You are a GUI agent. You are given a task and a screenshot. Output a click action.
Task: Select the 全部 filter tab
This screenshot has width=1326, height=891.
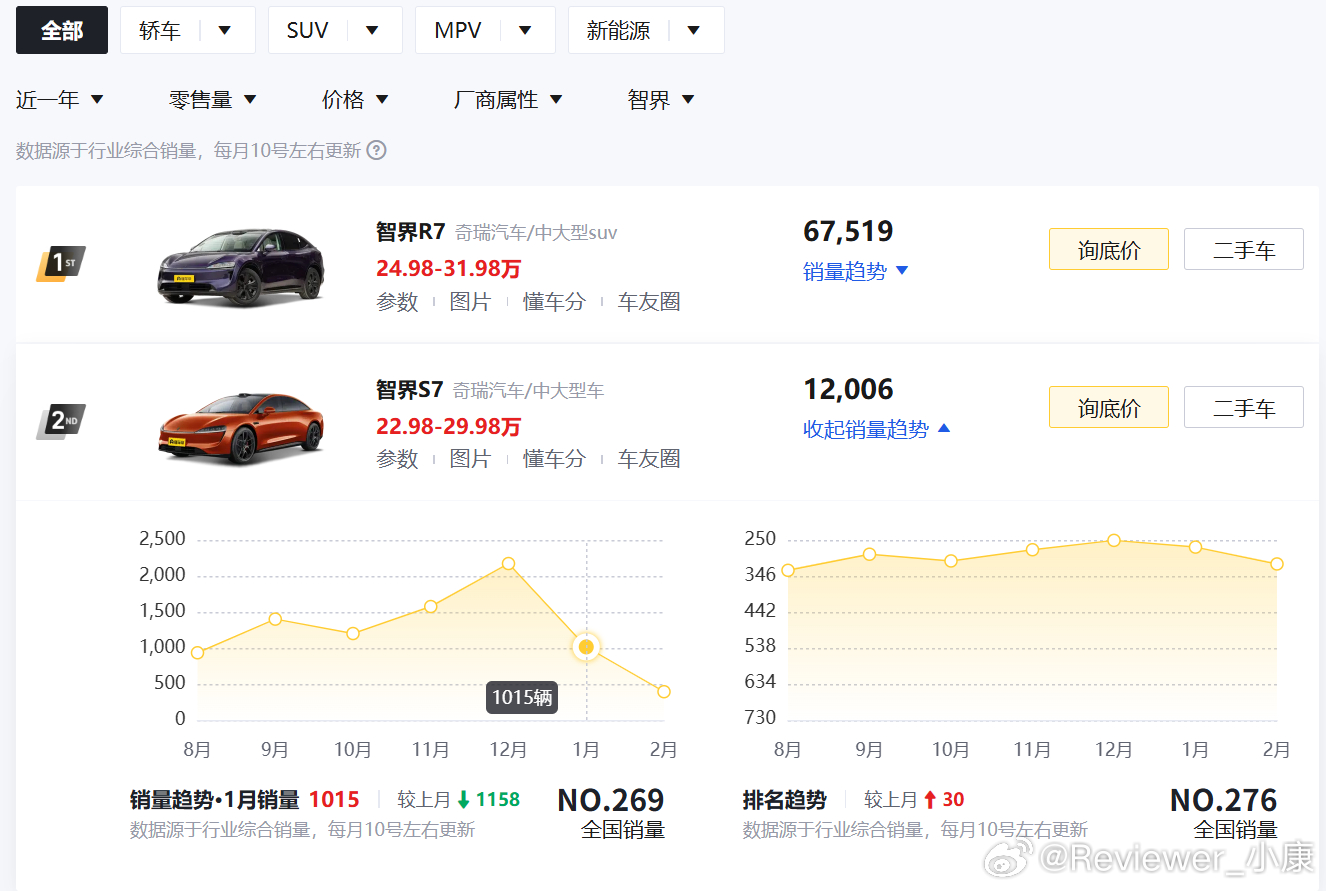tap(61, 30)
